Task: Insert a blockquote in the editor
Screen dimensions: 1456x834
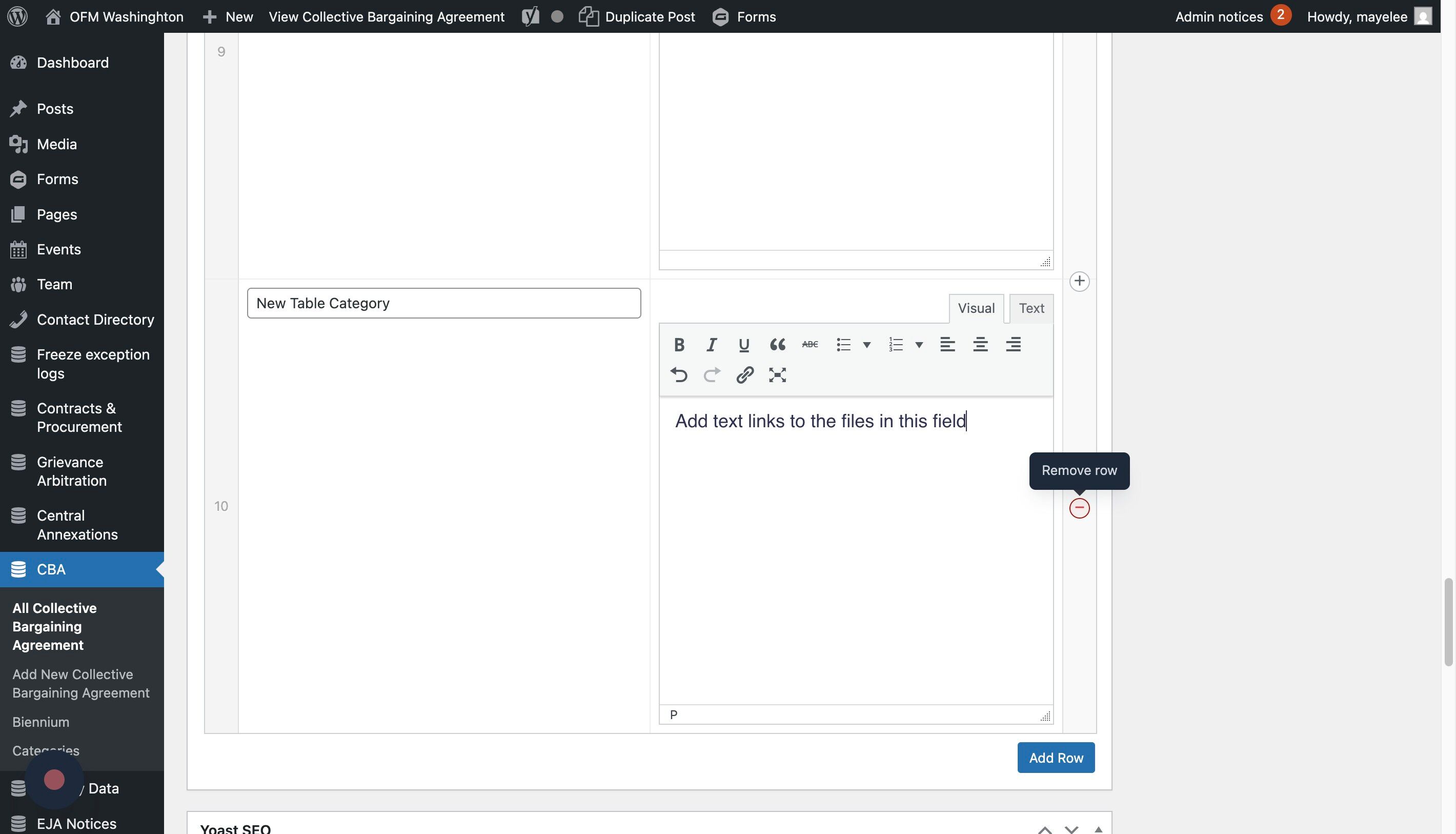Action: pos(777,344)
